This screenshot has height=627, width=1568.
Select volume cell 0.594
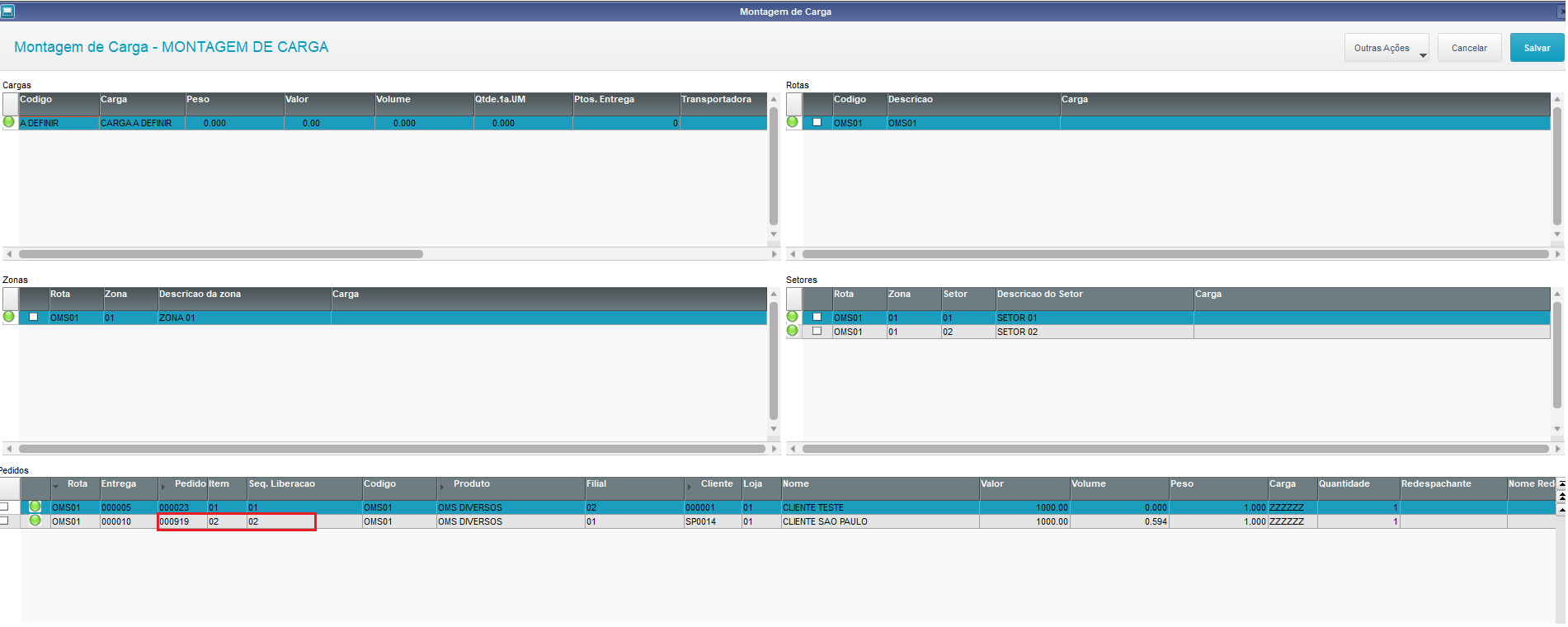pos(1119,521)
